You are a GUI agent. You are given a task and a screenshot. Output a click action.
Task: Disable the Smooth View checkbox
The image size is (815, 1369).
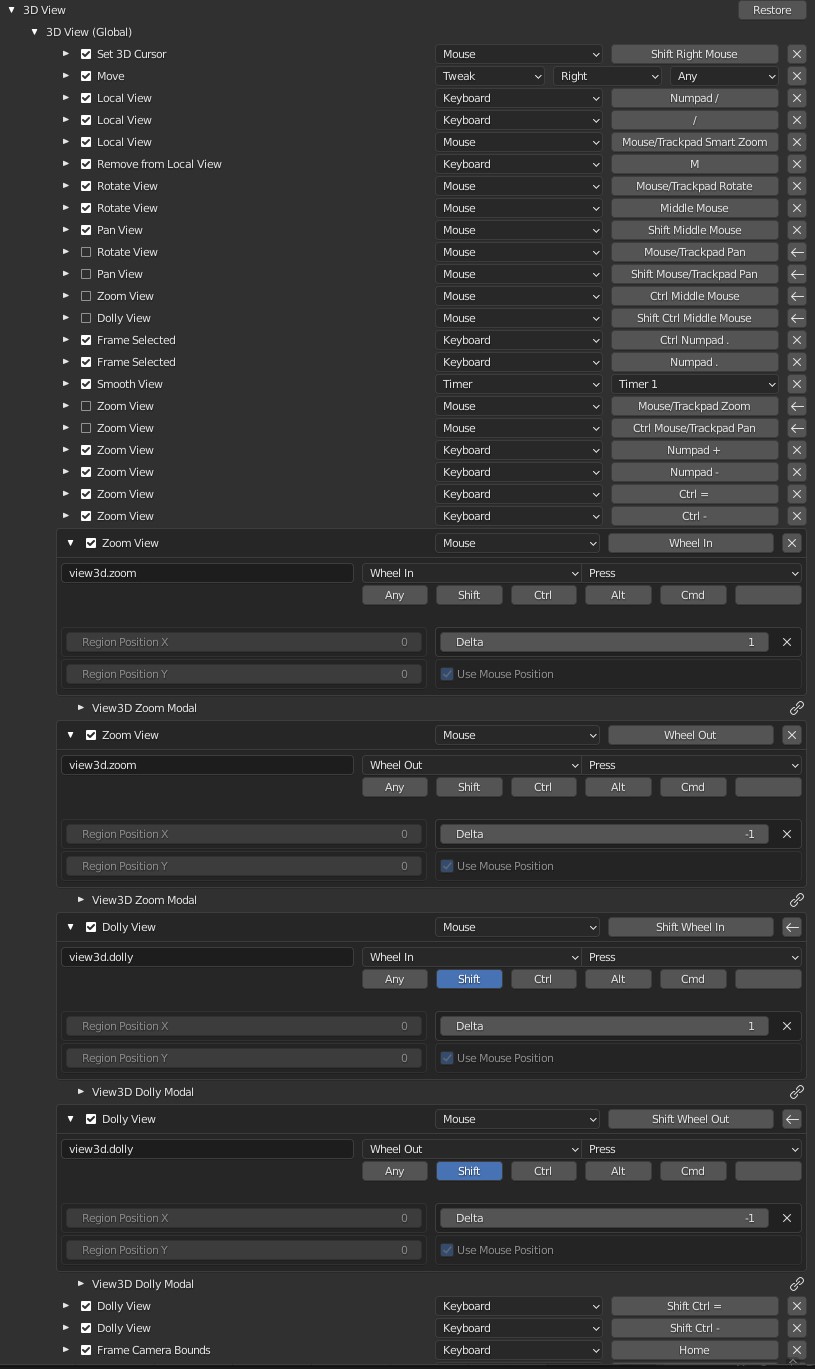tap(86, 384)
